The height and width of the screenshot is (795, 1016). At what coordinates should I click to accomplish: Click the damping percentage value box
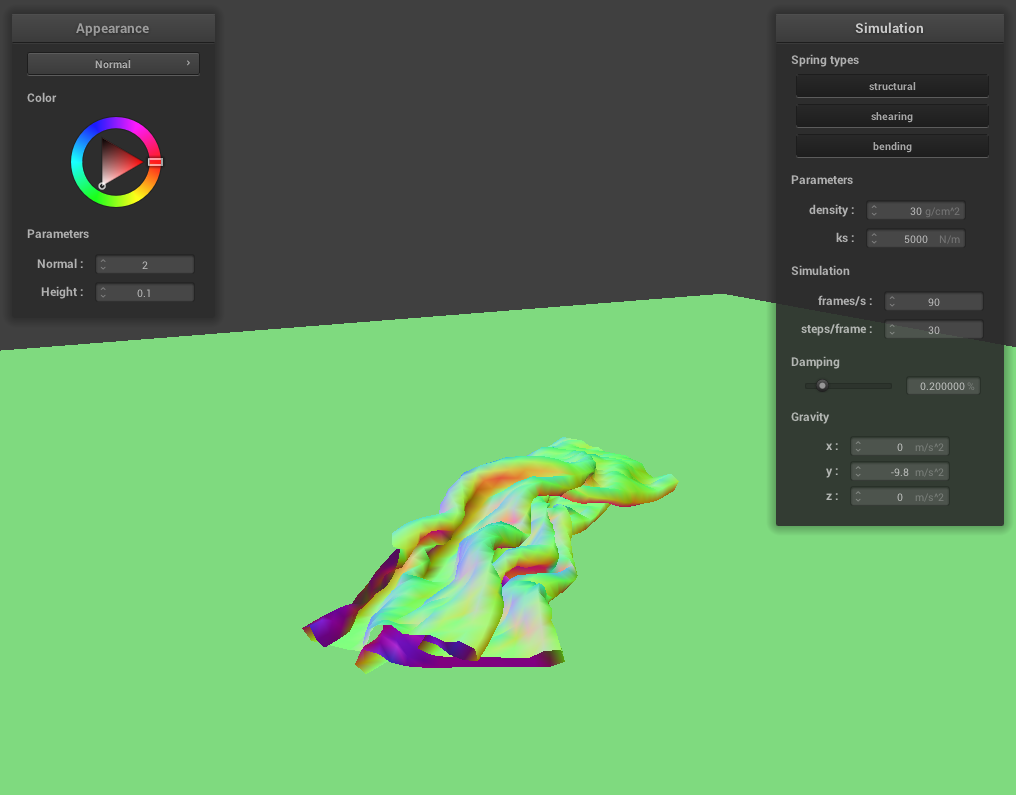(943, 386)
